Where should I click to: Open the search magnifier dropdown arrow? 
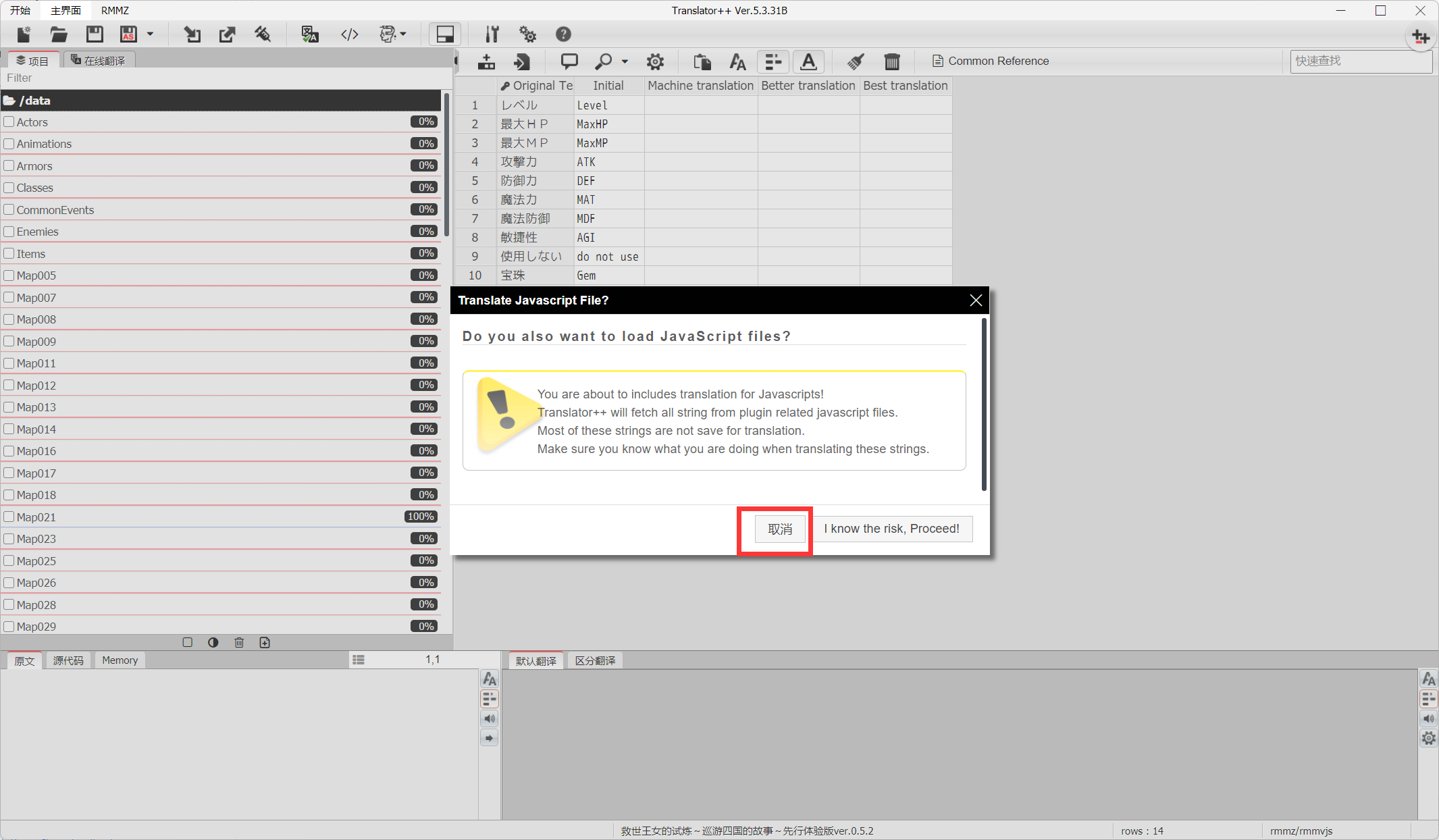(625, 61)
